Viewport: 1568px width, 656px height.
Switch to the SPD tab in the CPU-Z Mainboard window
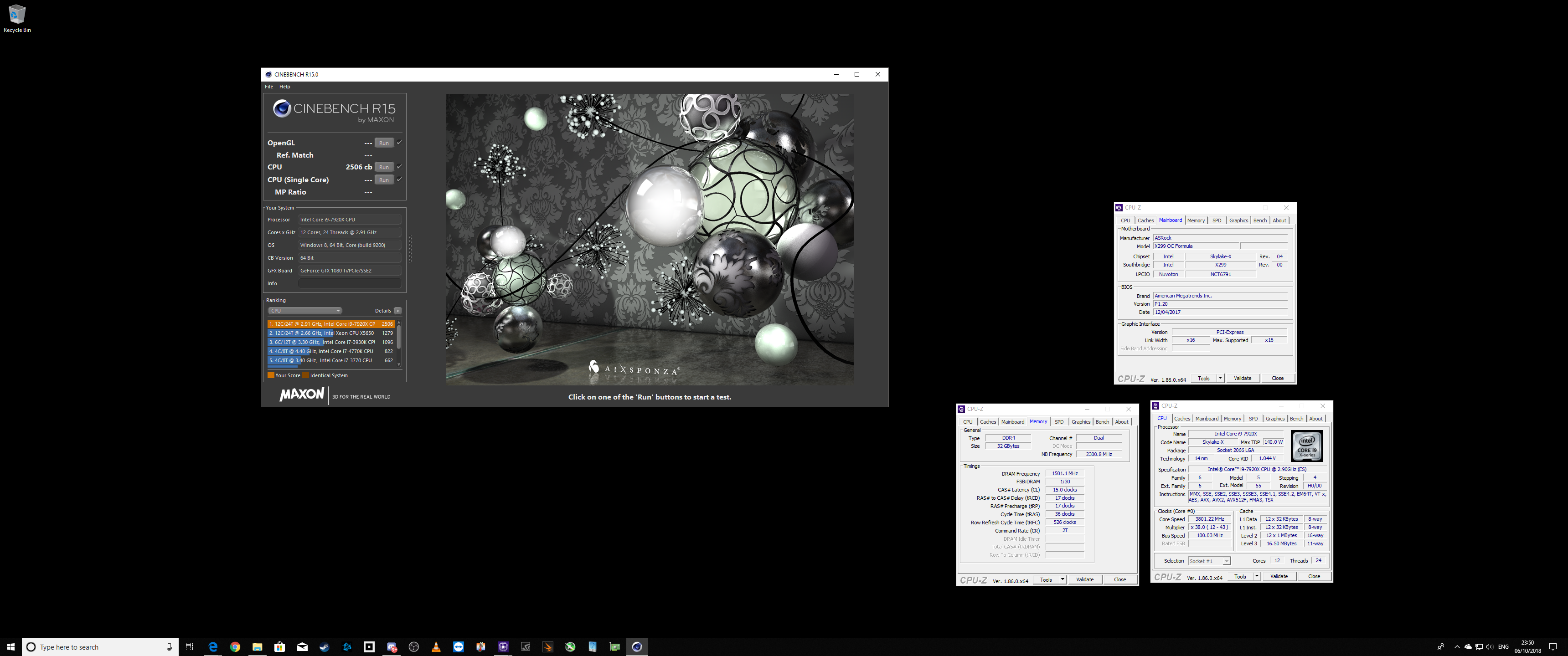pos(1217,220)
